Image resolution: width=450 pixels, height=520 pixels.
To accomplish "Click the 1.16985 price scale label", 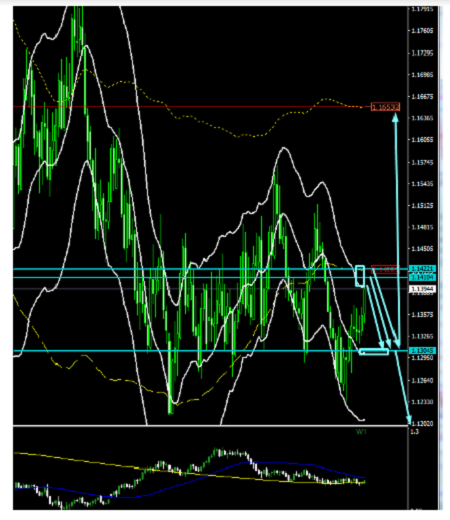I will 422,75.
